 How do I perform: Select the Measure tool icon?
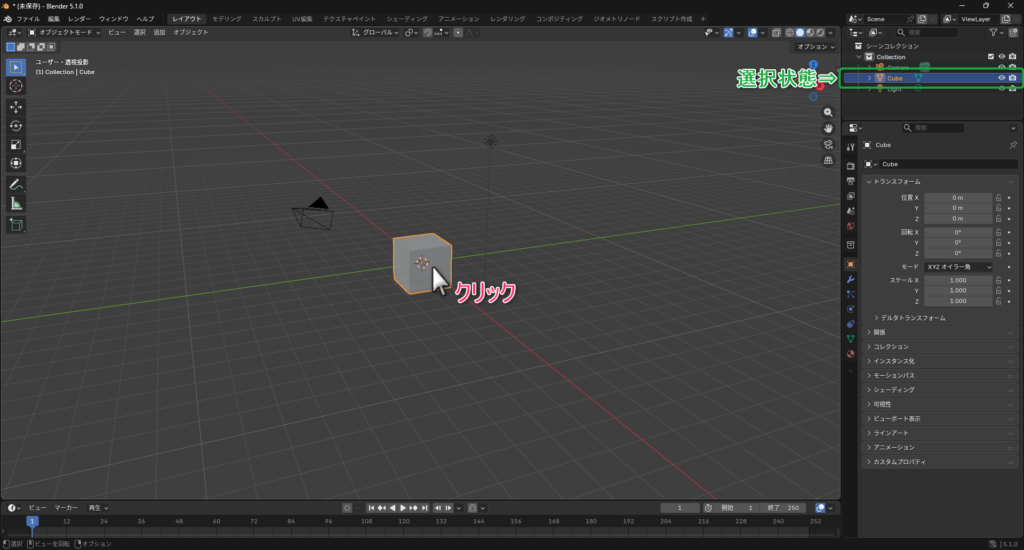16,203
